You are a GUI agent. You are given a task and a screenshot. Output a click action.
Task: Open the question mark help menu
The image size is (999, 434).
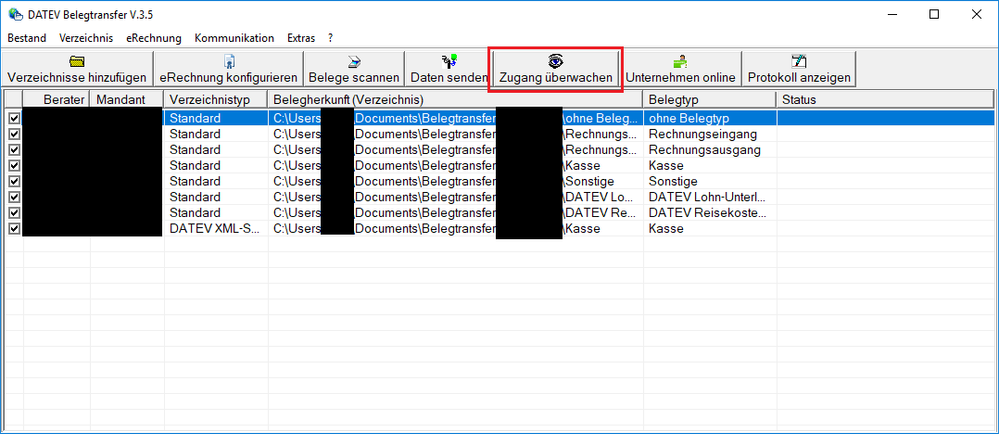tap(330, 38)
